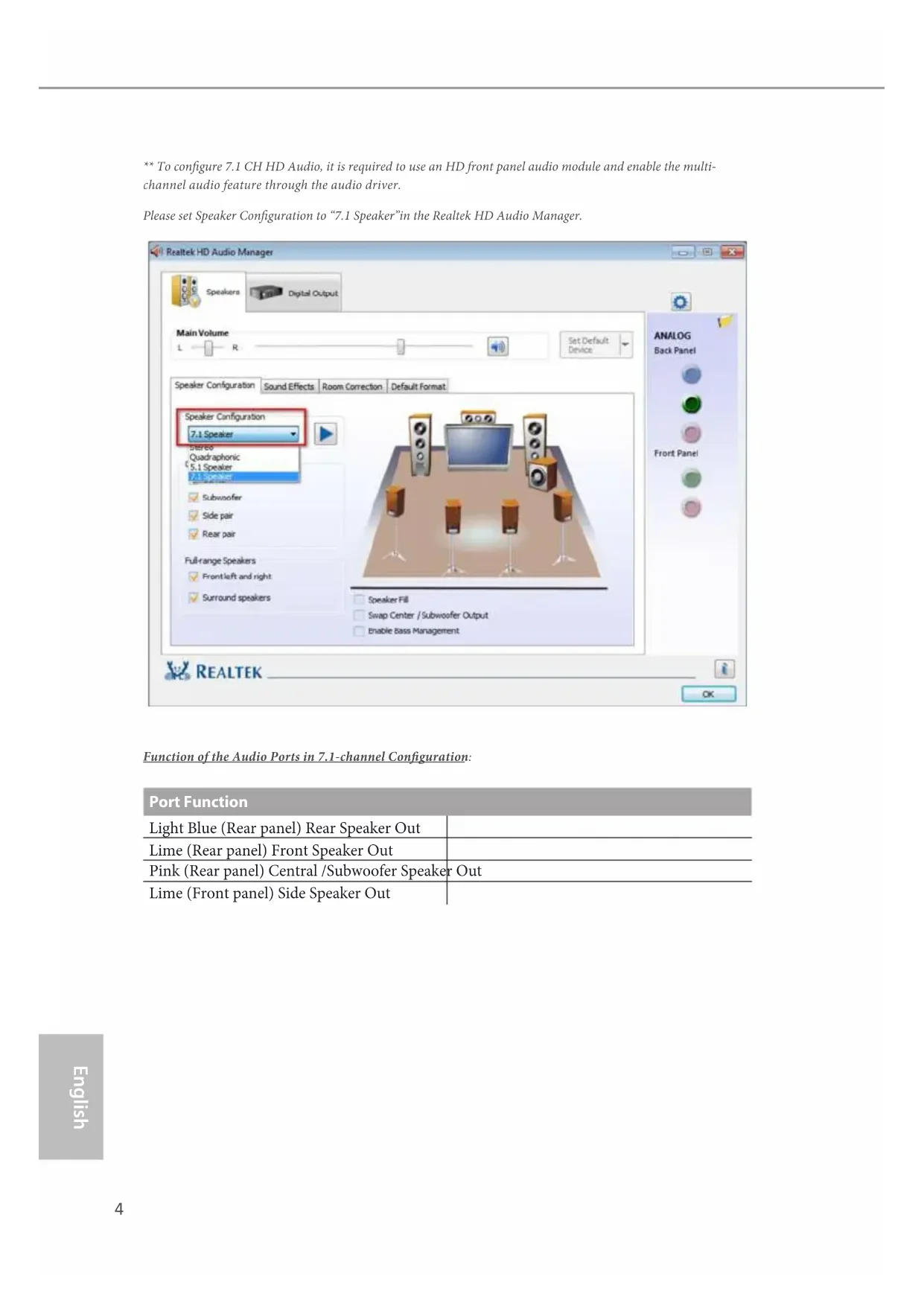Open the gear settings icon

(680, 302)
